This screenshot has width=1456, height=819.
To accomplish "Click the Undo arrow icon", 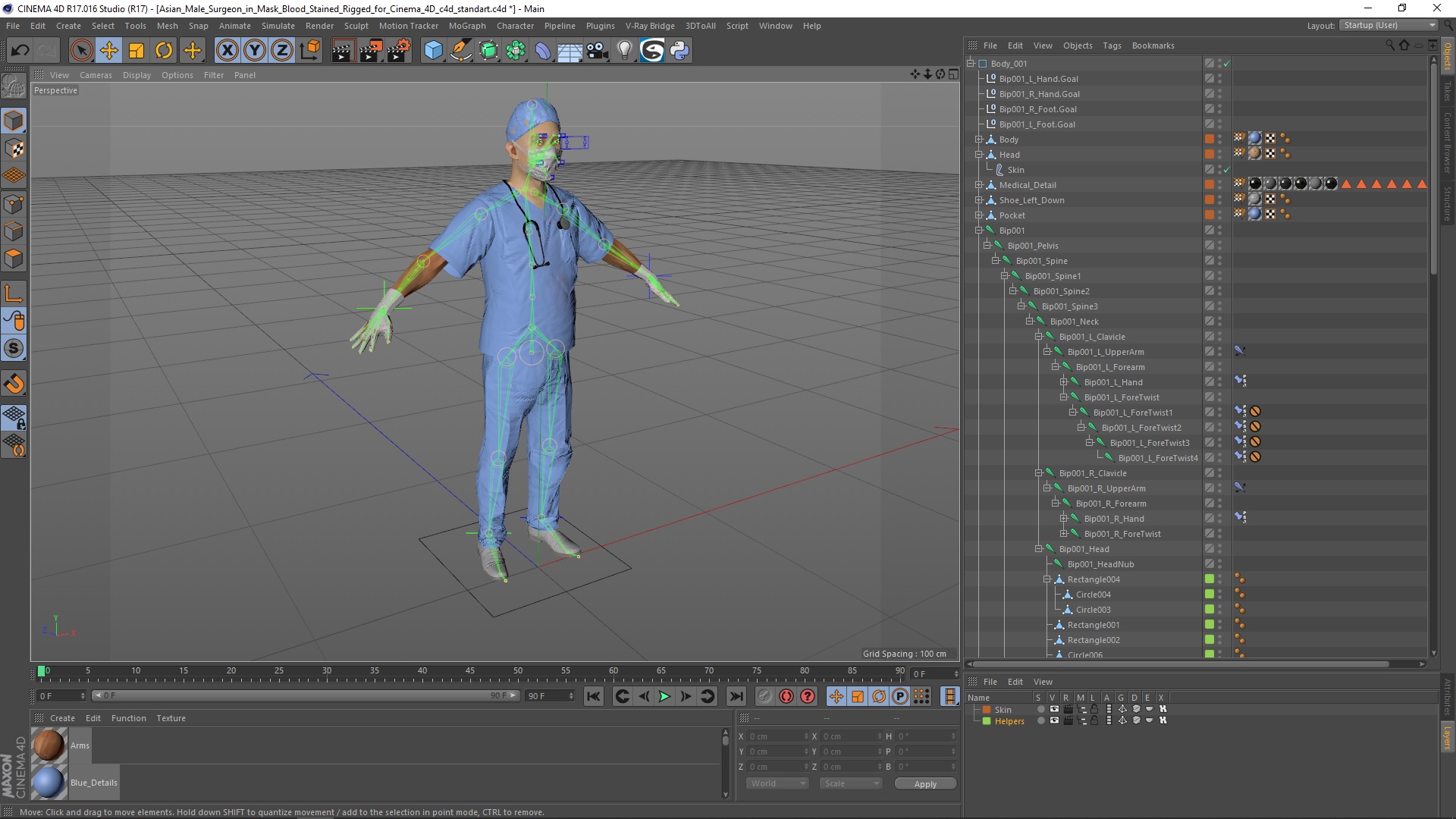I will pos(20,51).
